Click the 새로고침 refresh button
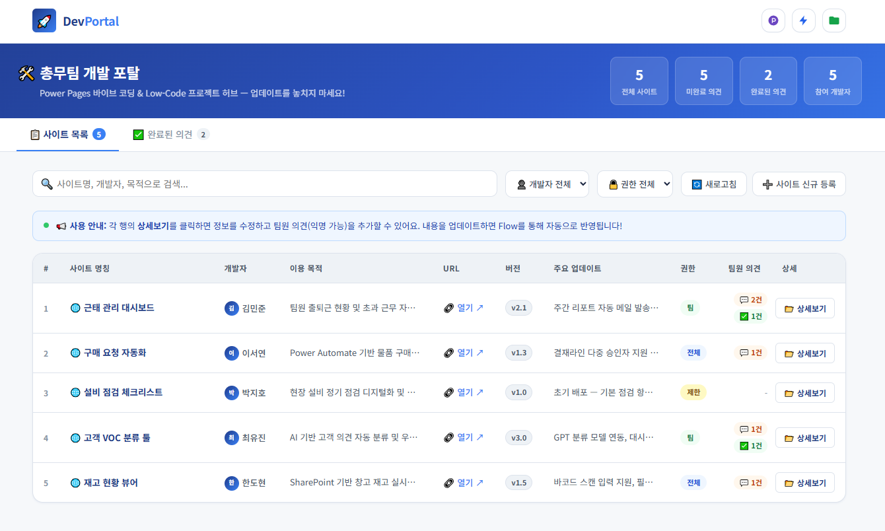 (x=714, y=184)
